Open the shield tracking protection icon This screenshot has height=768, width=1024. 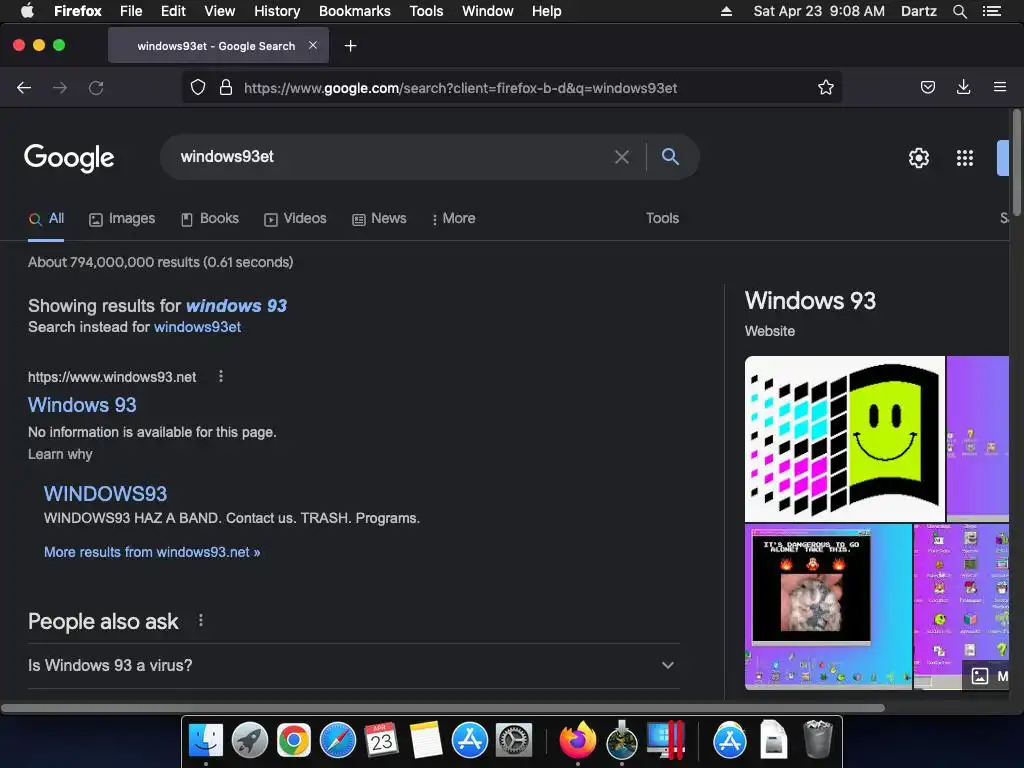(198, 88)
